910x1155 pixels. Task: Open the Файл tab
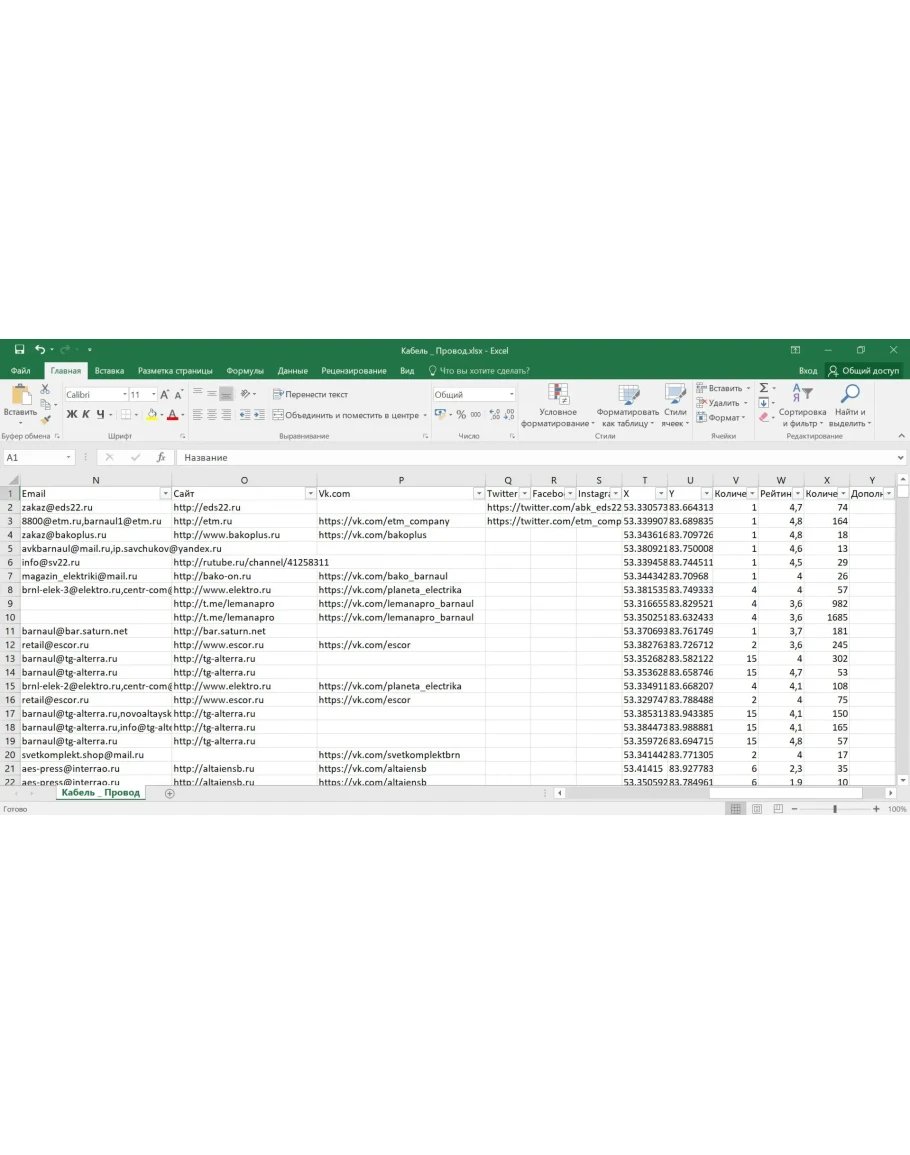coord(21,371)
